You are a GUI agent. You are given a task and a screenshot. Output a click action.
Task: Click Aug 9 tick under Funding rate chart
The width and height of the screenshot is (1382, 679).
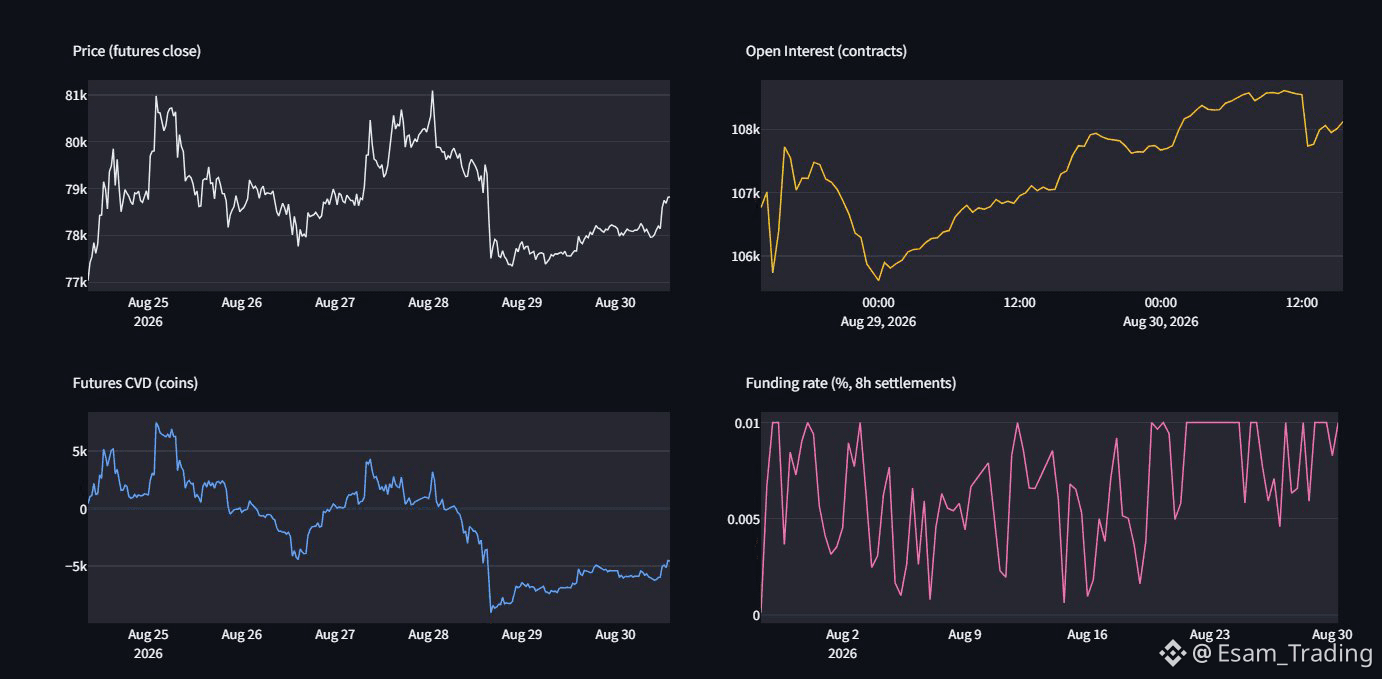coord(965,634)
